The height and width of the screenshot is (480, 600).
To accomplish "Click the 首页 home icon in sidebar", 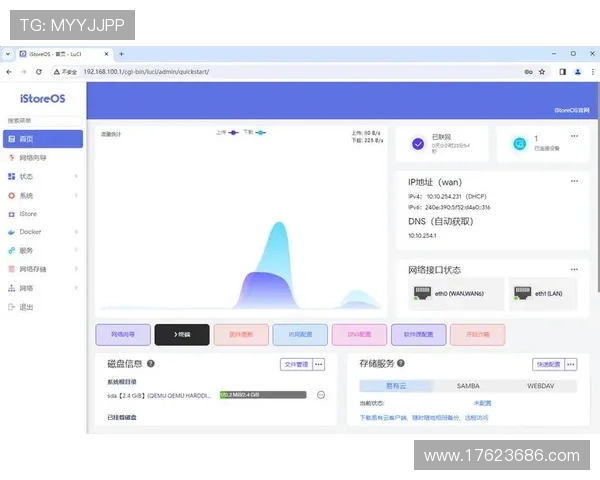I will [x=11, y=139].
